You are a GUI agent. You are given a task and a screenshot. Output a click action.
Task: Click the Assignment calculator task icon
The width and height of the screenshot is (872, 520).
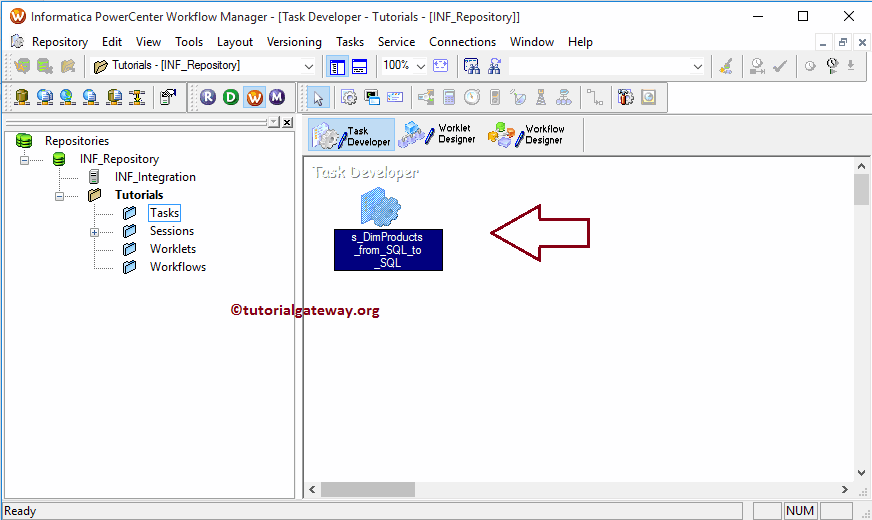pos(449,98)
